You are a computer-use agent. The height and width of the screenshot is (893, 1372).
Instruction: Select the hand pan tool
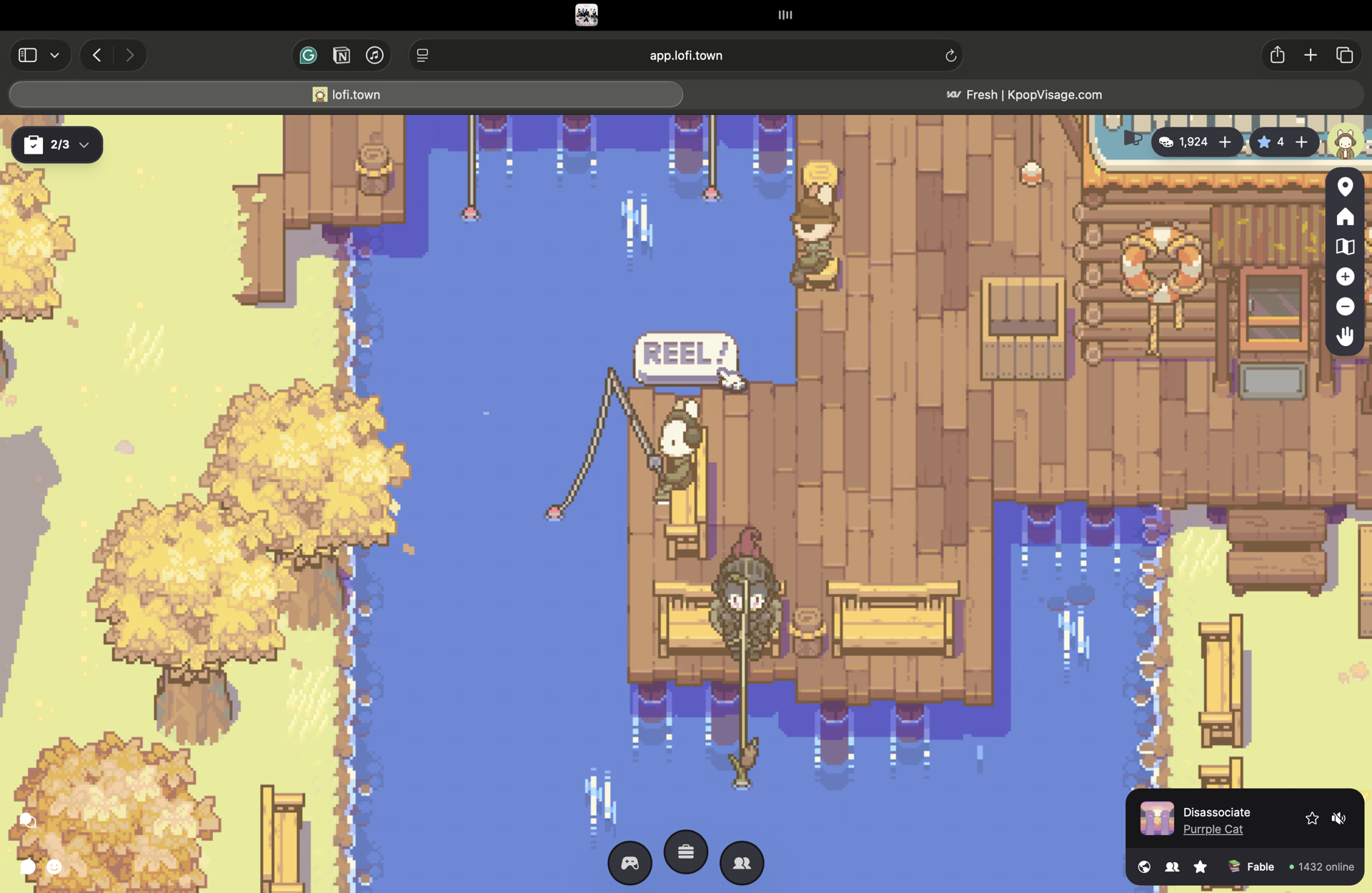(x=1345, y=336)
